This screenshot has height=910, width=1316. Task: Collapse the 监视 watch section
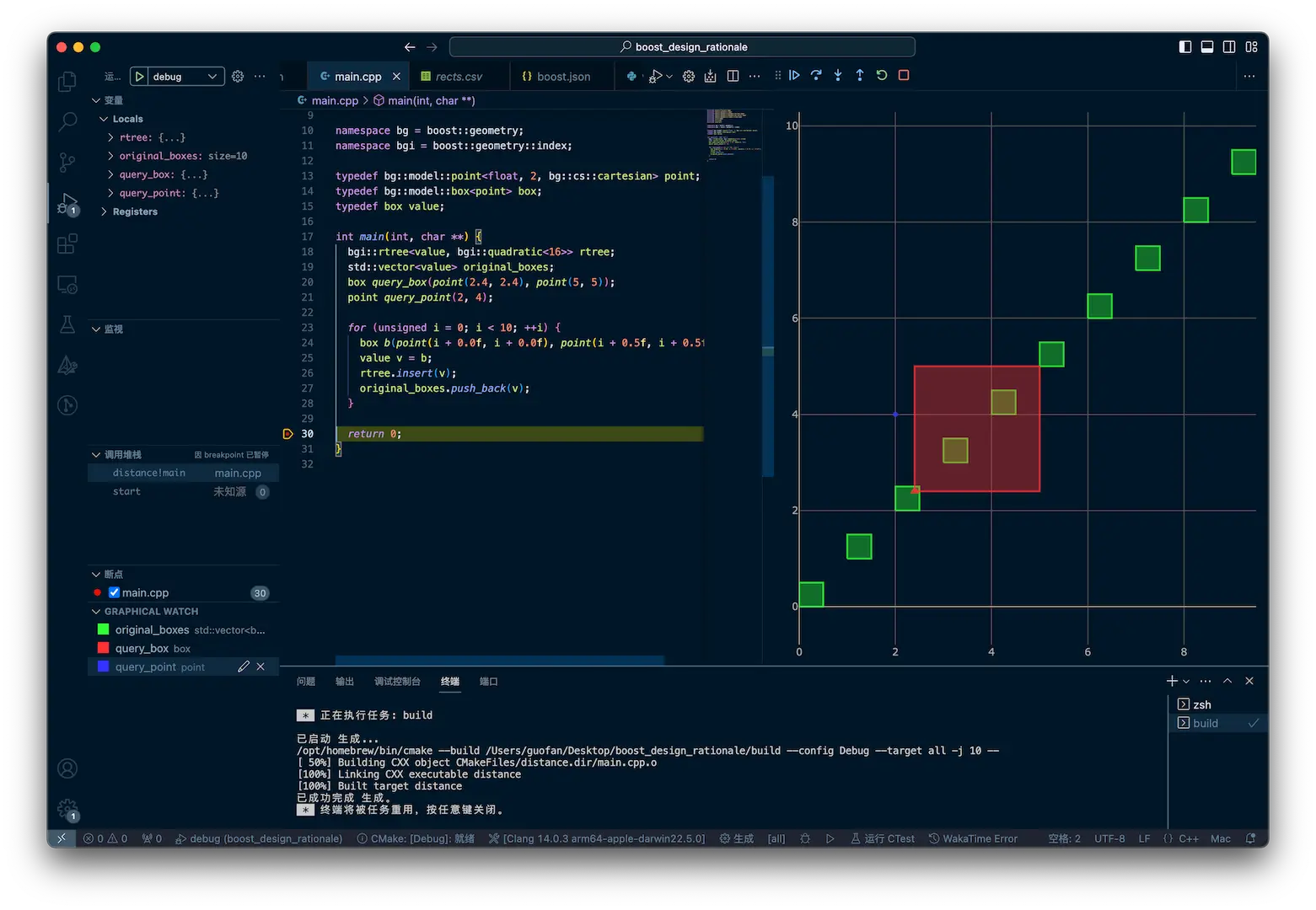click(96, 329)
